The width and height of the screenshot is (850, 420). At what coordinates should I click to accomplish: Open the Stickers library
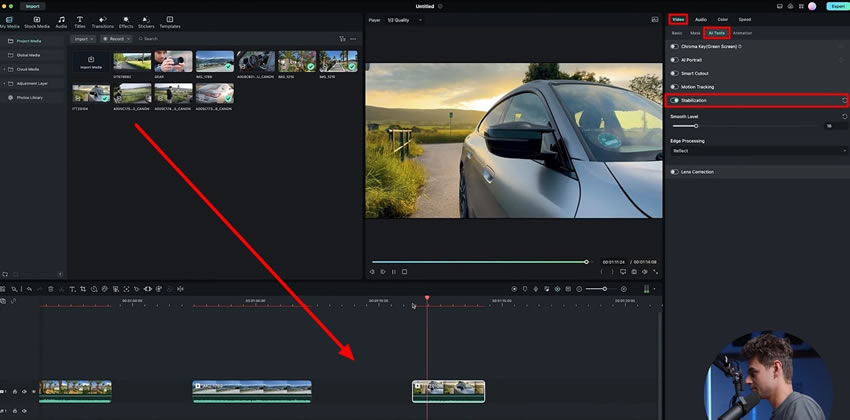pos(146,22)
